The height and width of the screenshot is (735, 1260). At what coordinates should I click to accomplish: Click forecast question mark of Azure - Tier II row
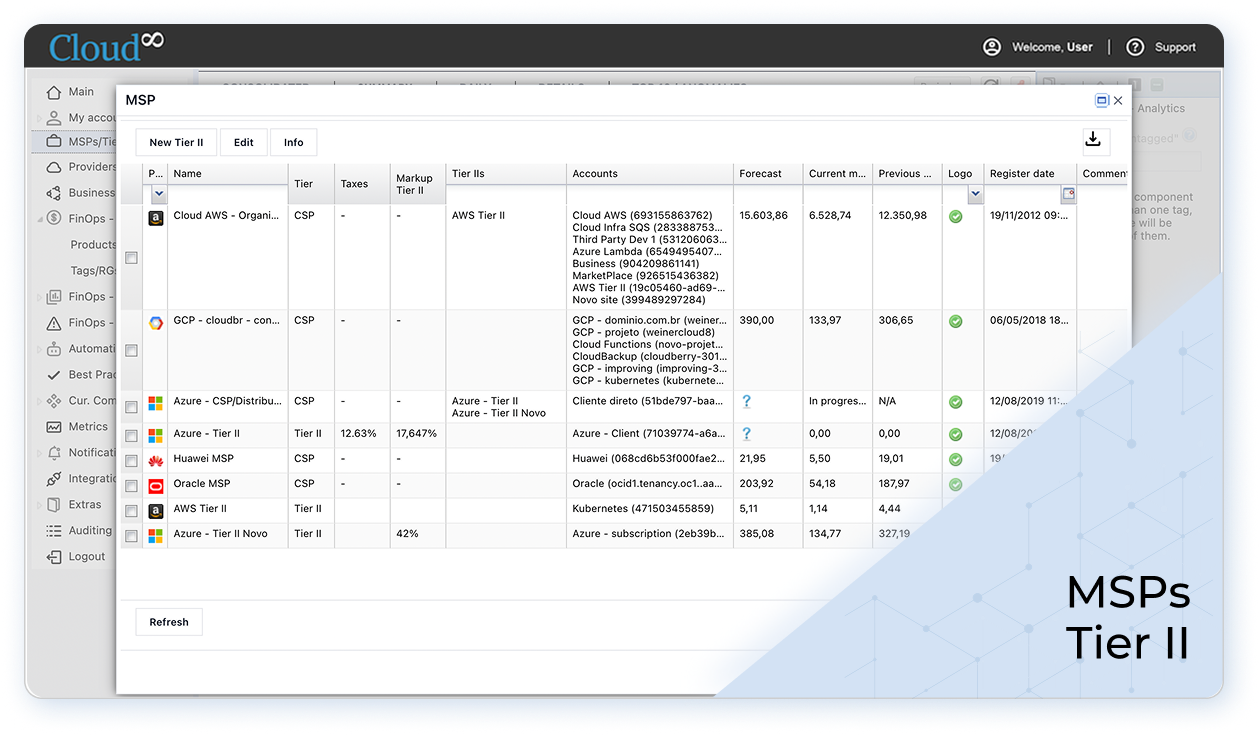click(x=746, y=434)
